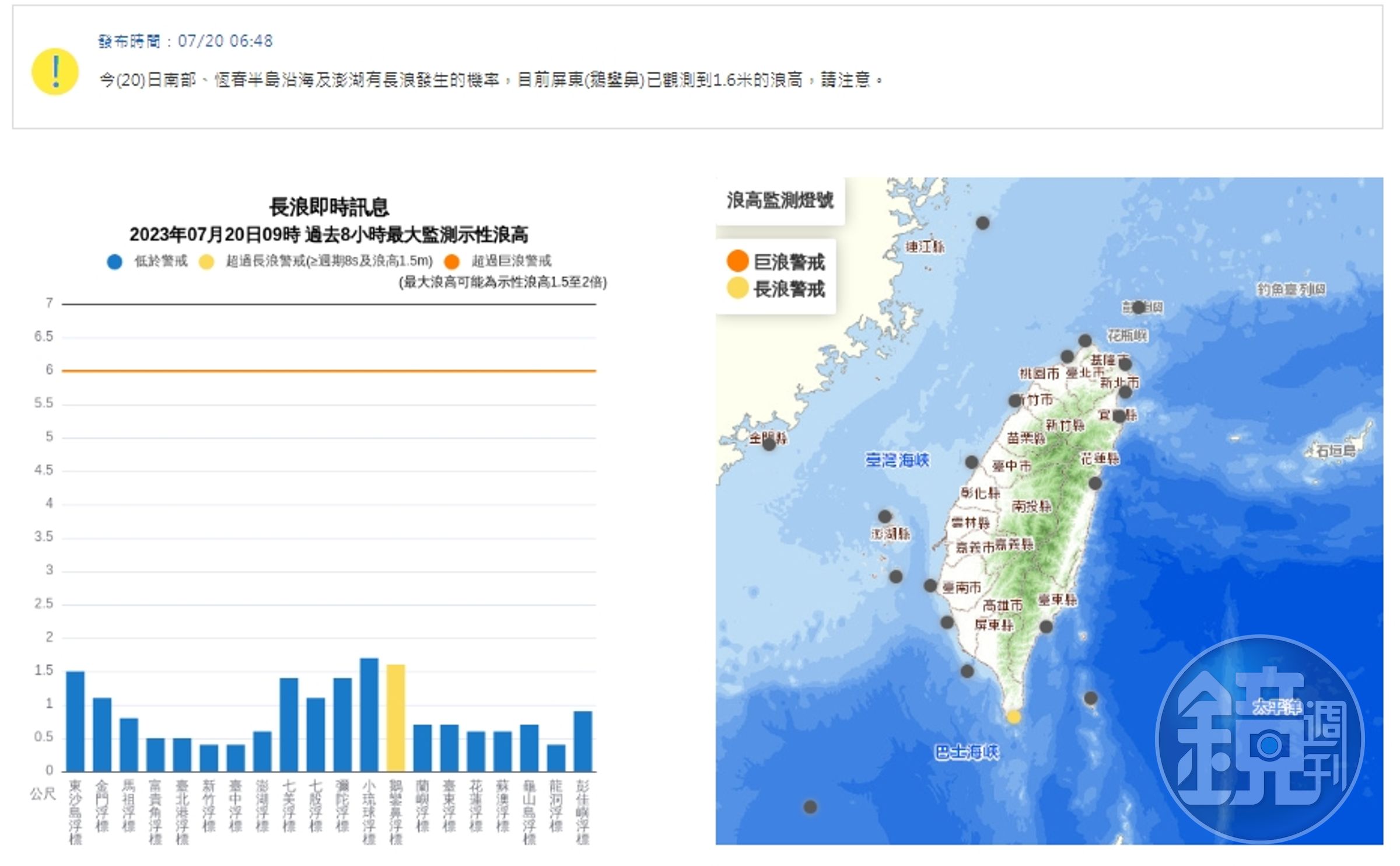The height and width of the screenshot is (866, 1400).
Task: Click the 石垣島 label on map
Action: (x=1336, y=451)
